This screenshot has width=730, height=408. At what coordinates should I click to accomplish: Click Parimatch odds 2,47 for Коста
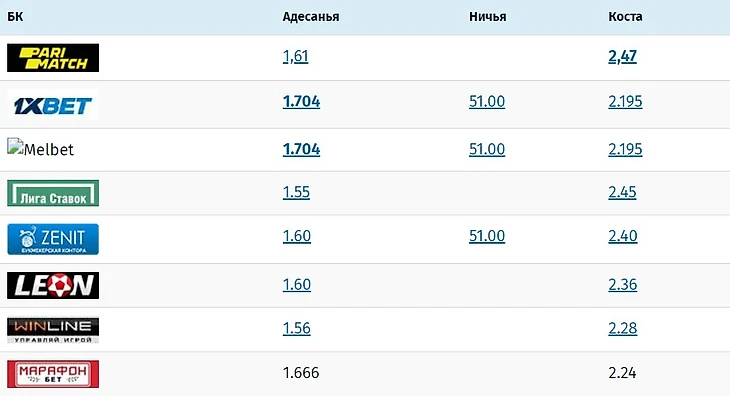point(622,56)
